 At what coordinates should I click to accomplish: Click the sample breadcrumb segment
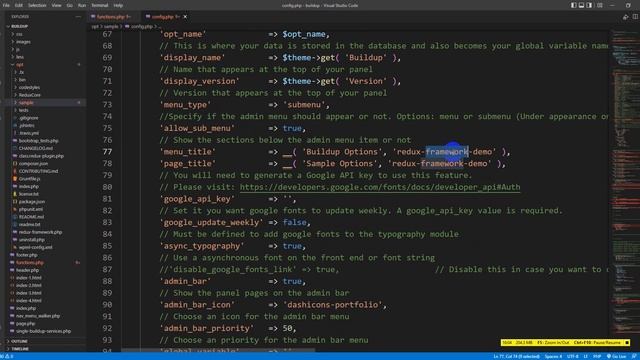(x=111, y=27)
